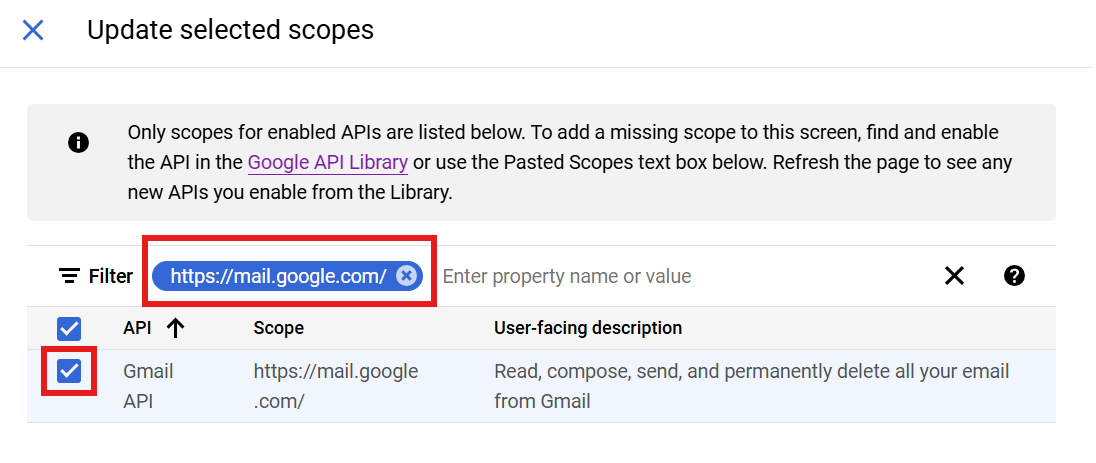1096x463 pixels.
Task: Click the Gmail permission description text
Action: (751, 386)
